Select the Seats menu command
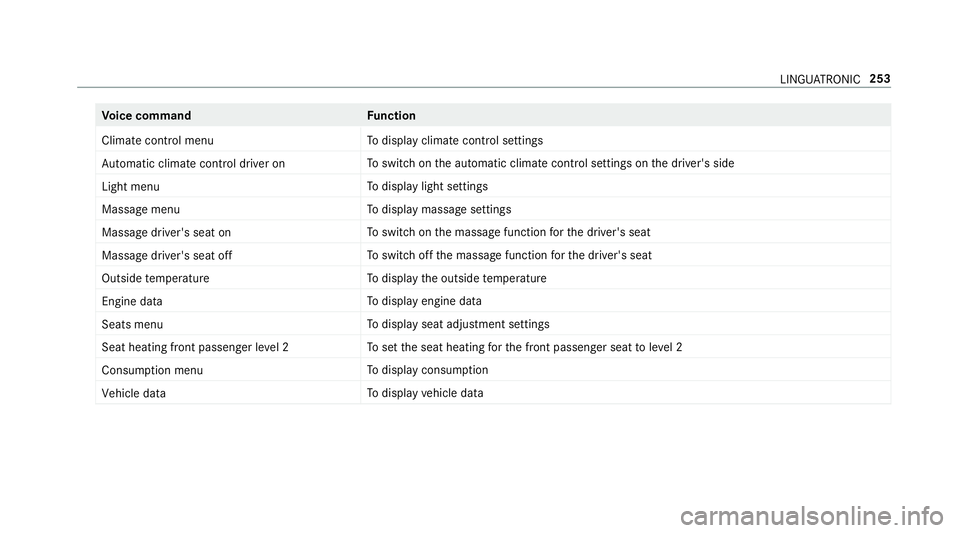The width and height of the screenshot is (960, 533). 132,324
